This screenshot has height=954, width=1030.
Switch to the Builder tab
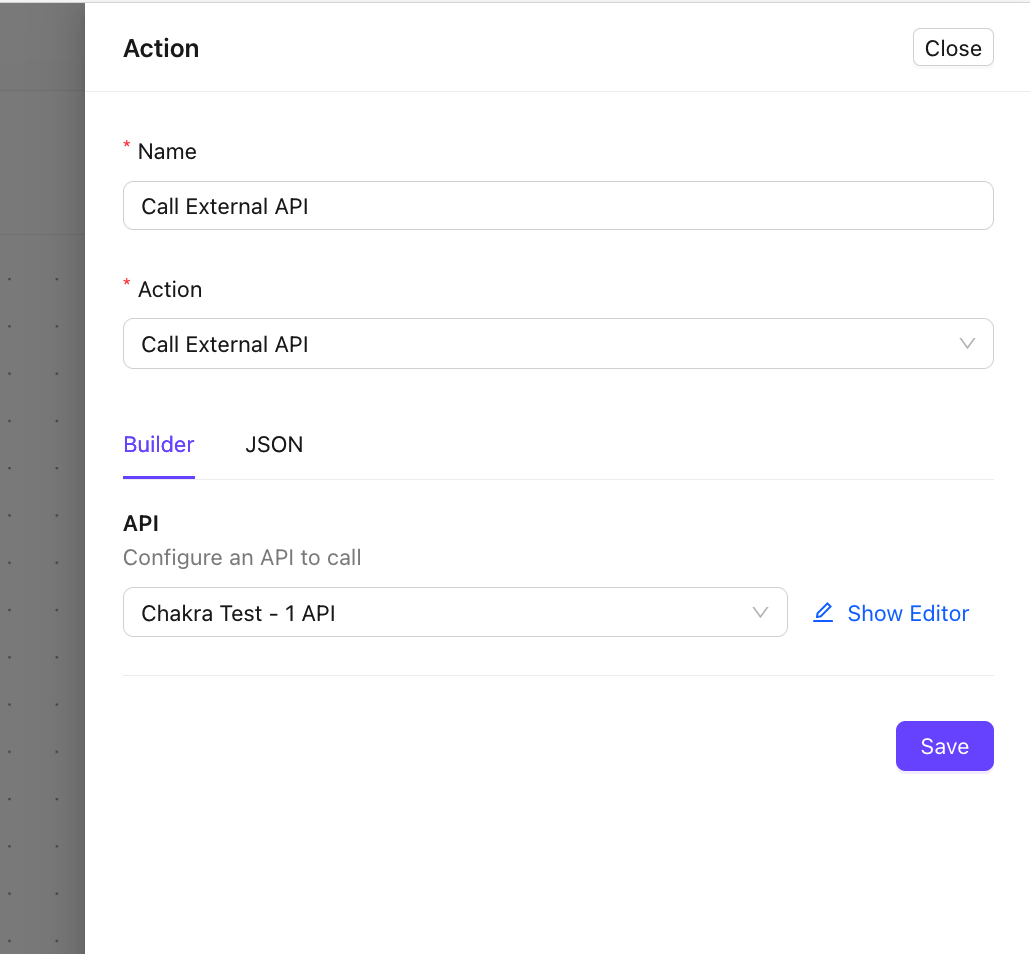(158, 445)
